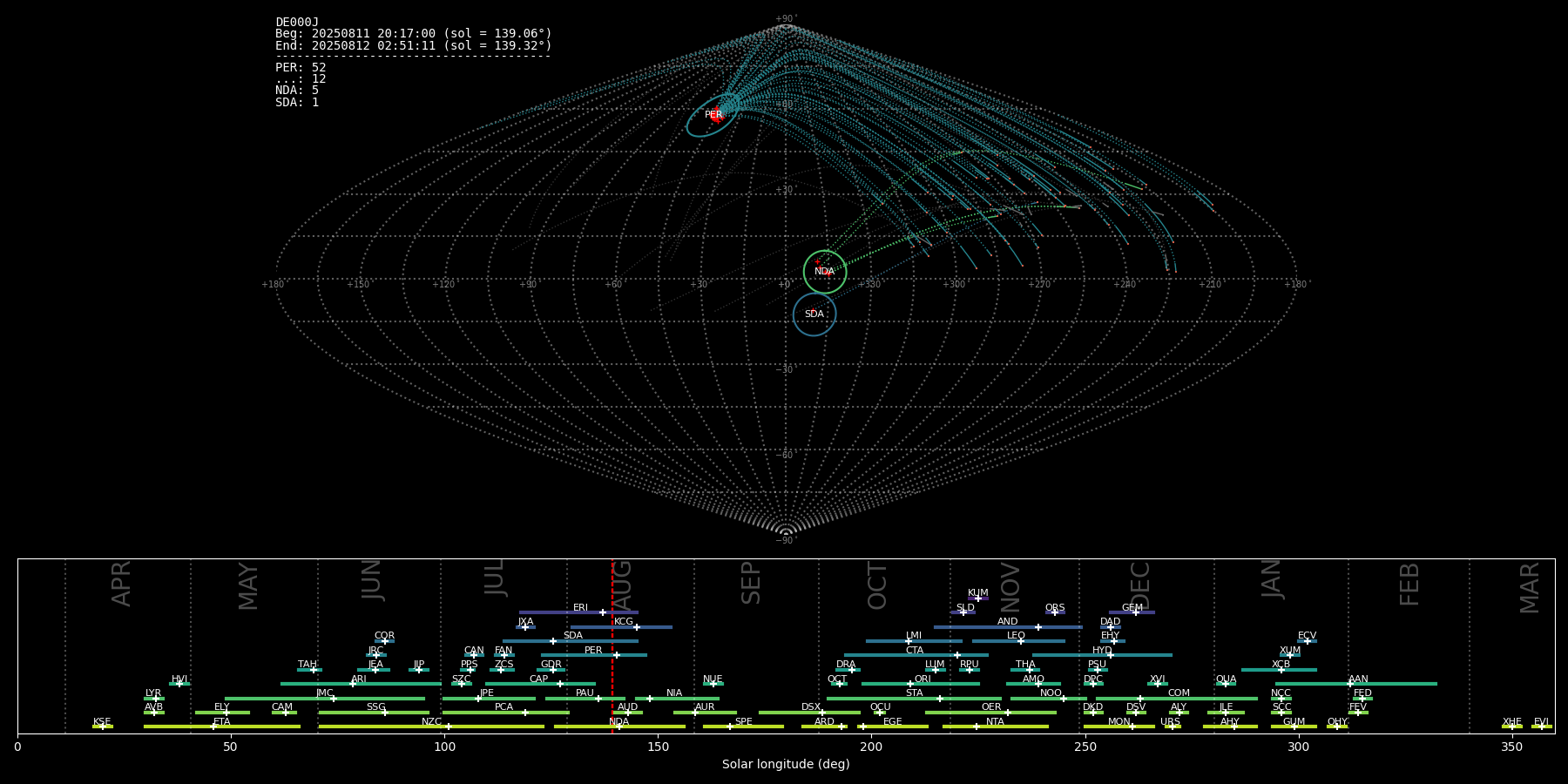Image resolution: width=1568 pixels, height=784 pixels.
Task: Click the URS shower label
Action: tap(1170, 721)
